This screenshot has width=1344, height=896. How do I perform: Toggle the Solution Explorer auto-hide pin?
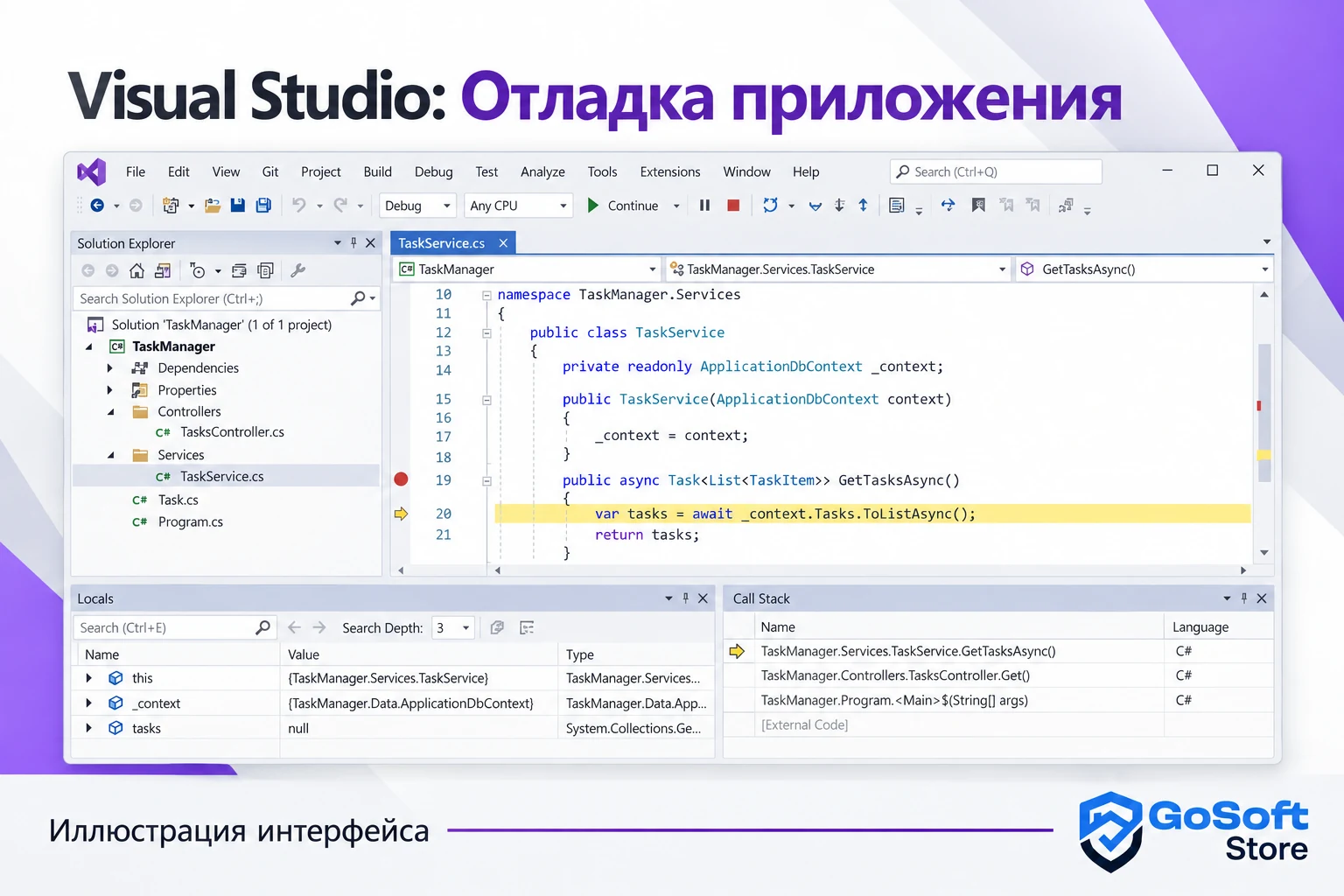(x=353, y=242)
